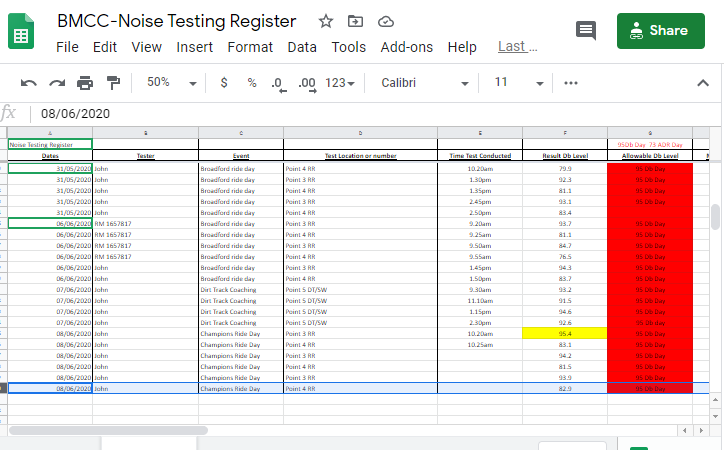The width and height of the screenshot is (724, 450).
Task: Select column D header
Action: [361, 133]
